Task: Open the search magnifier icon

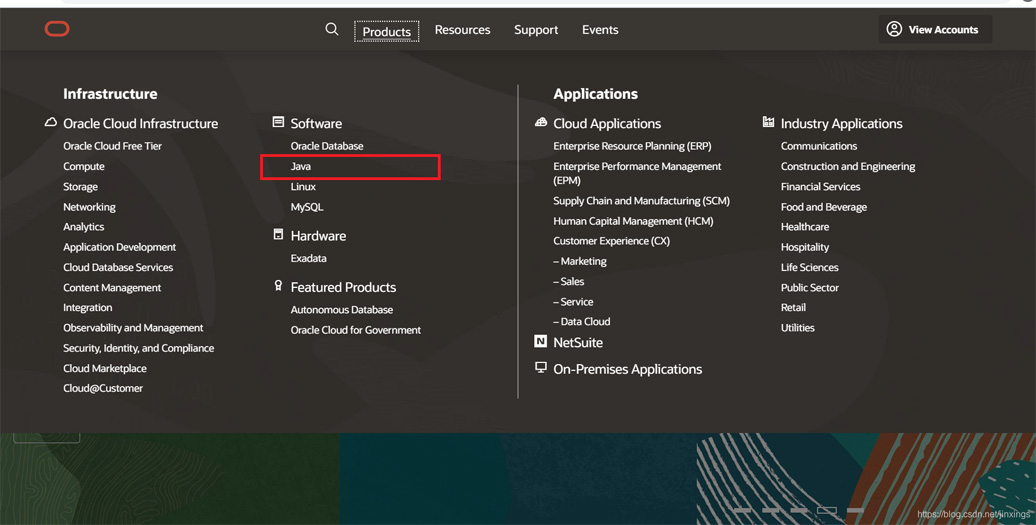Action: 332,30
